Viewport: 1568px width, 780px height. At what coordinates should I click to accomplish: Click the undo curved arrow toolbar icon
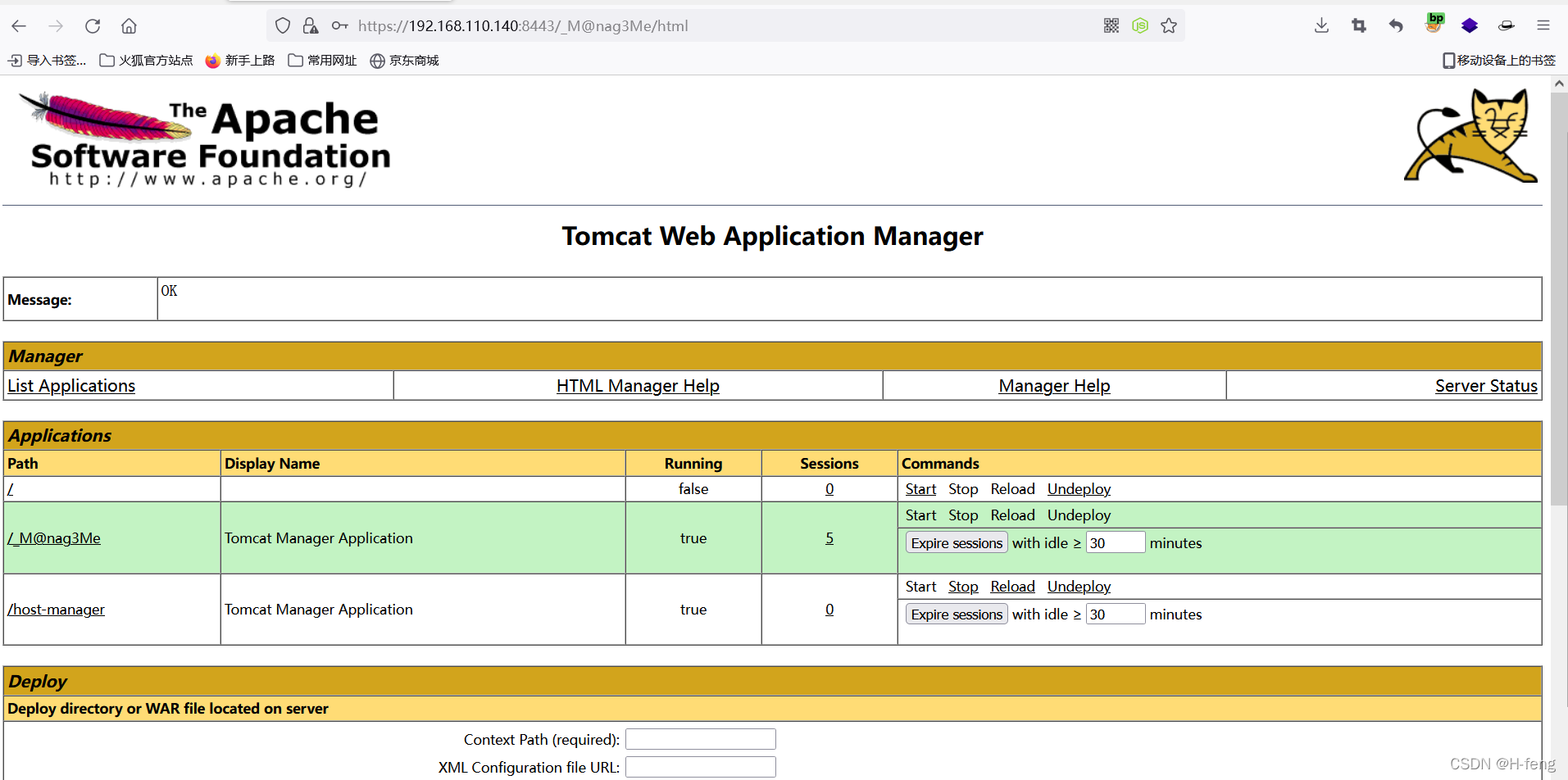pyautogui.click(x=1396, y=26)
